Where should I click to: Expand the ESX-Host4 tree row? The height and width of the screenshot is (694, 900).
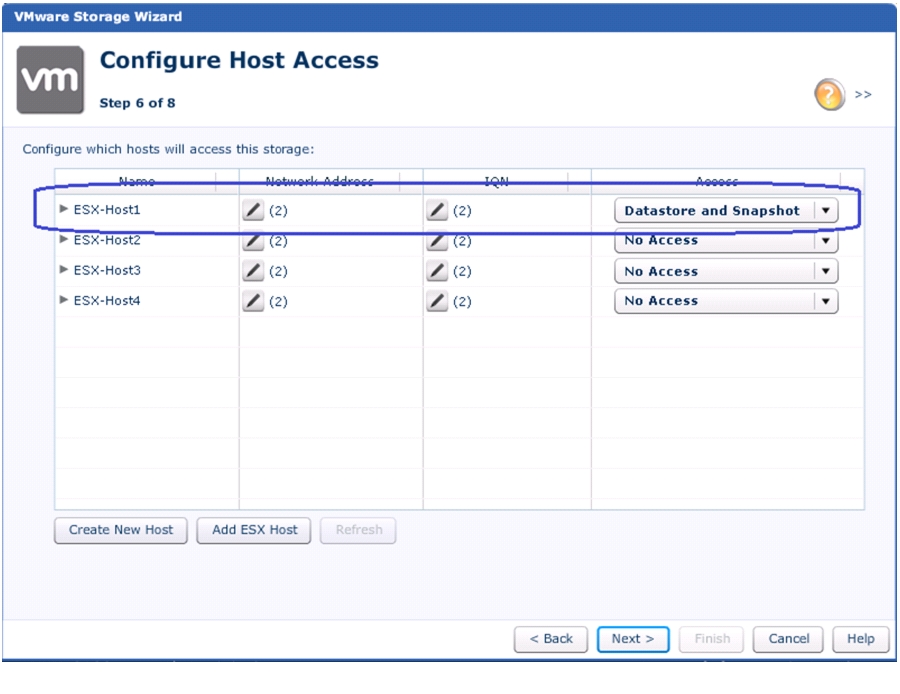coord(64,300)
